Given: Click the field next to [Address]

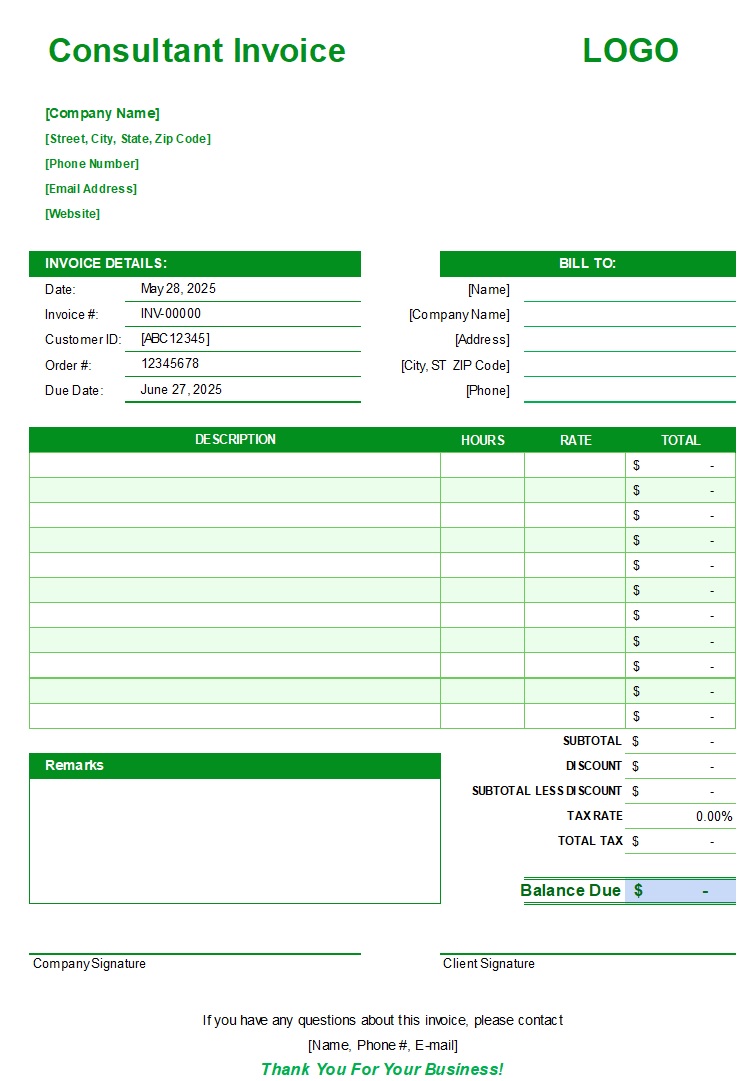Looking at the screenshot, I should (629, 339).
